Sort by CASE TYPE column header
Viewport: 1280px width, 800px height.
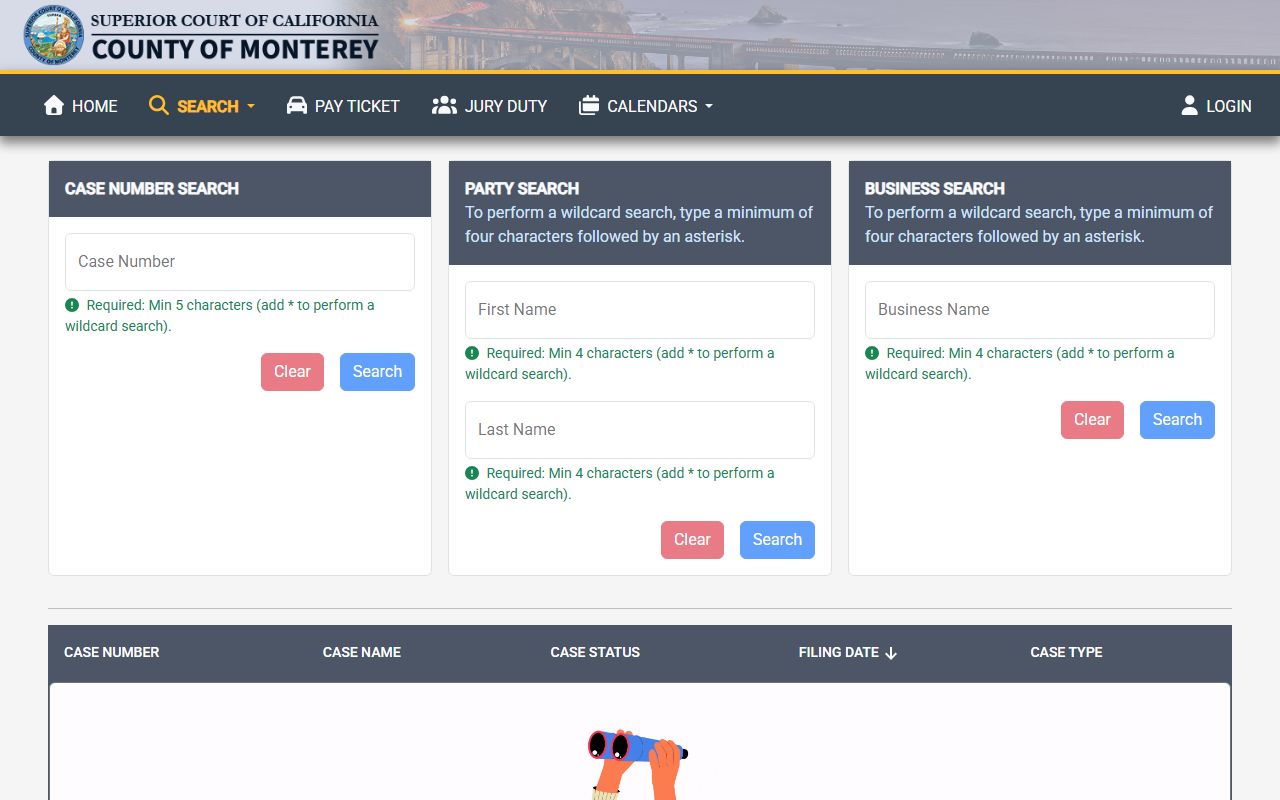coord(1066,652)
